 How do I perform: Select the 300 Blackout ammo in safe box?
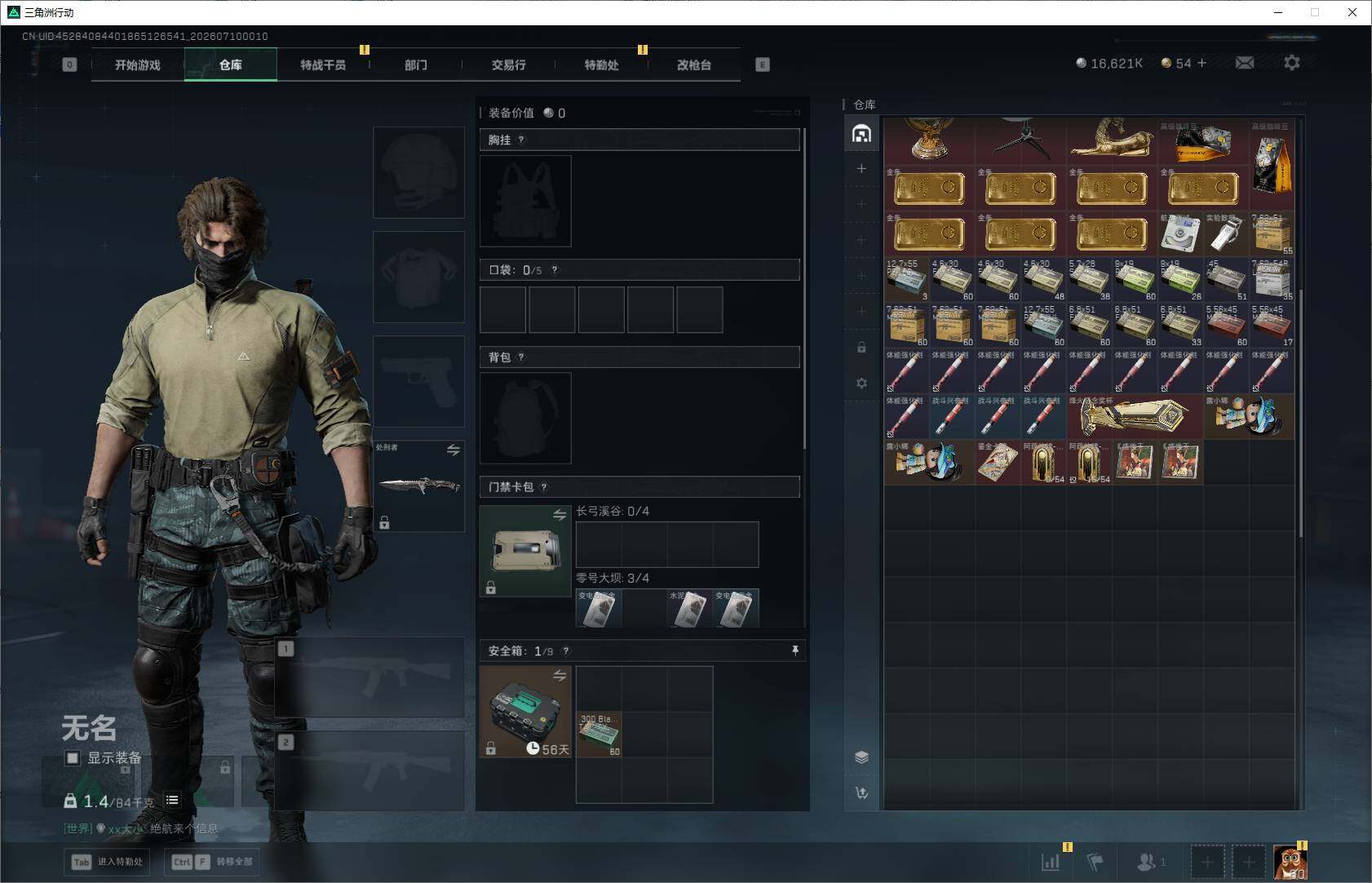600,734
